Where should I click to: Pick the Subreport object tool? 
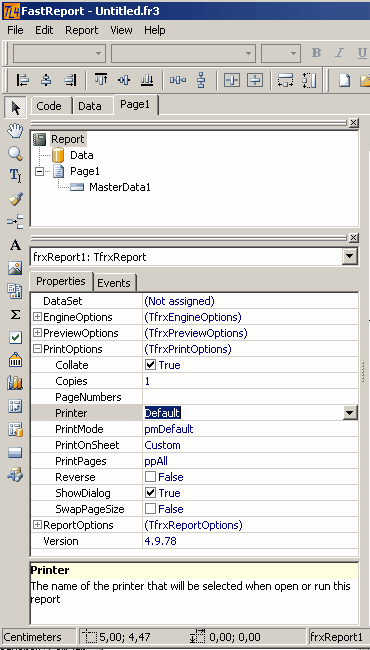(x=15, y=291)
